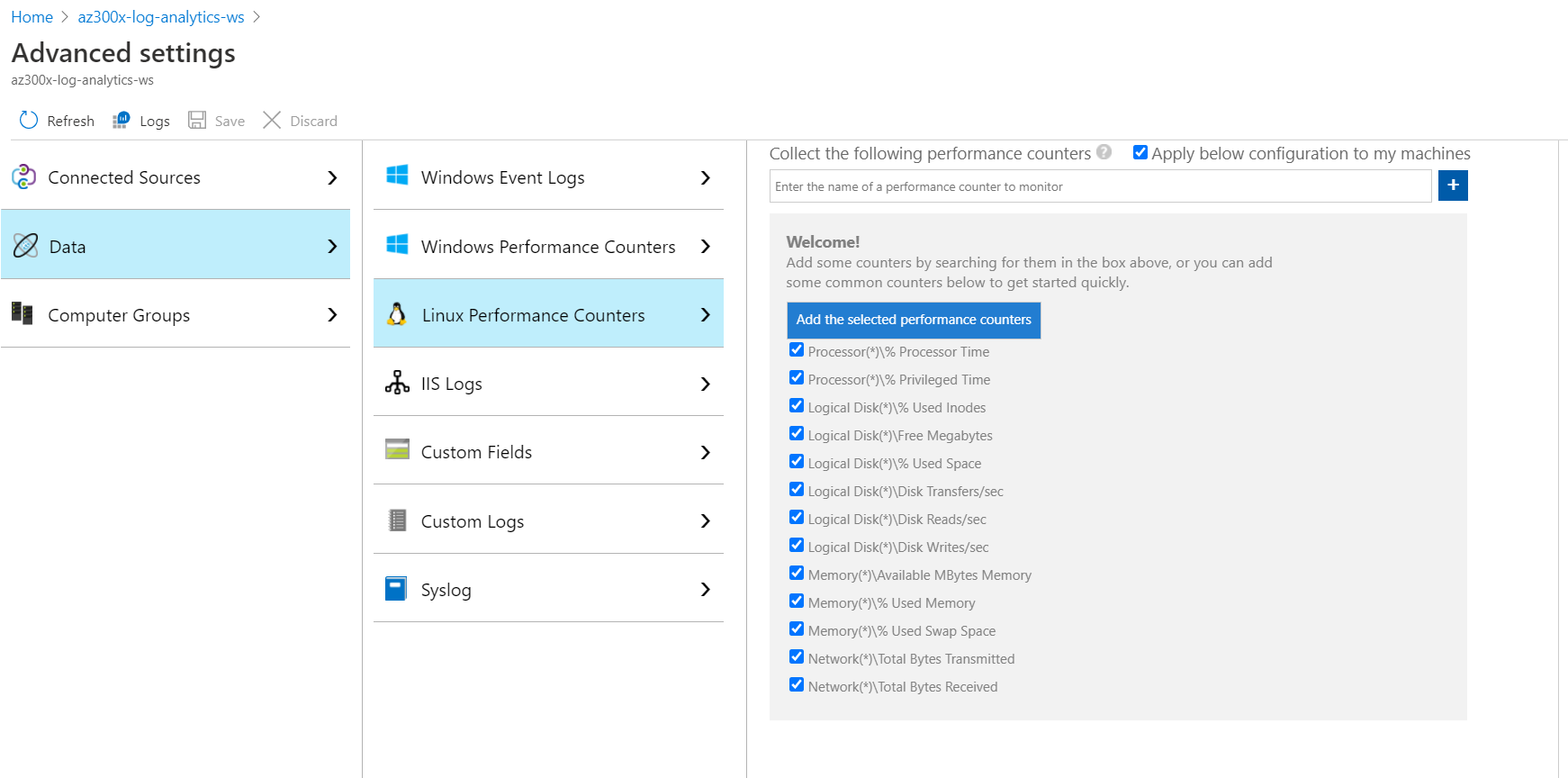This screenshot has width=1568, height=778.
Task: Click the Refresh label in toolbar
Action: 70,121
